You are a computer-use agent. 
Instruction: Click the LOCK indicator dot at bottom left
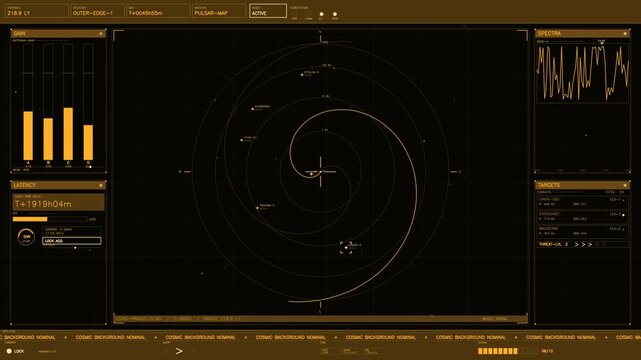coord(9,351)
